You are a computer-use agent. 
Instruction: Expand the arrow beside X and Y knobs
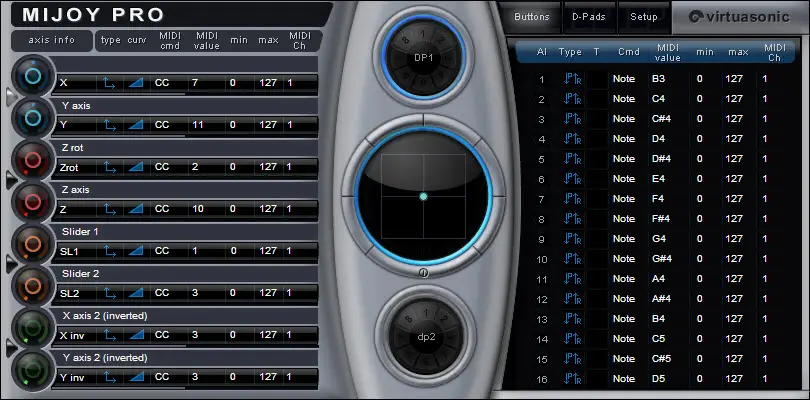(11, 97)
